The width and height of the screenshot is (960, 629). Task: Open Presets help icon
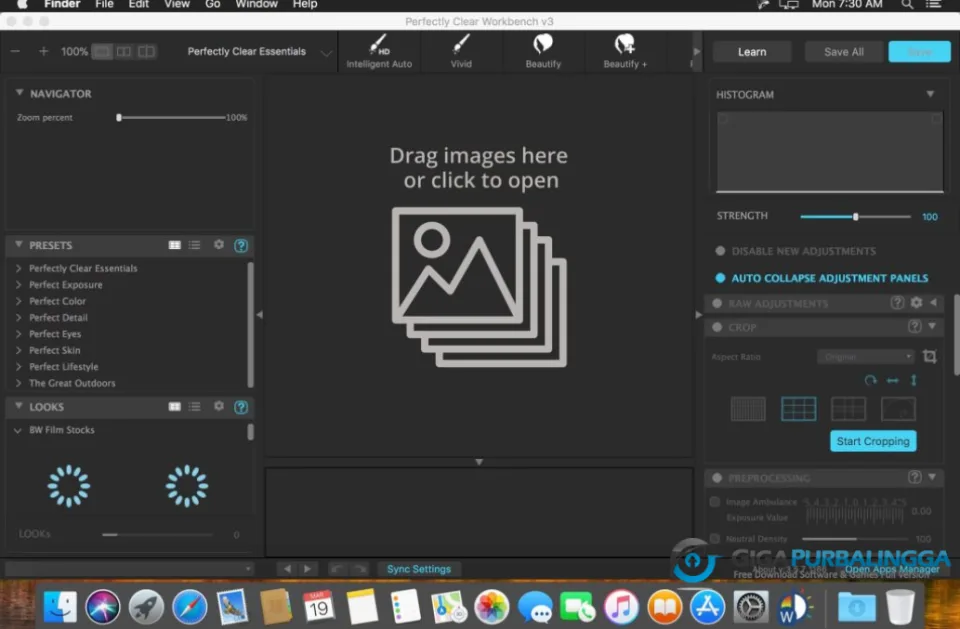tap(241, 246)
